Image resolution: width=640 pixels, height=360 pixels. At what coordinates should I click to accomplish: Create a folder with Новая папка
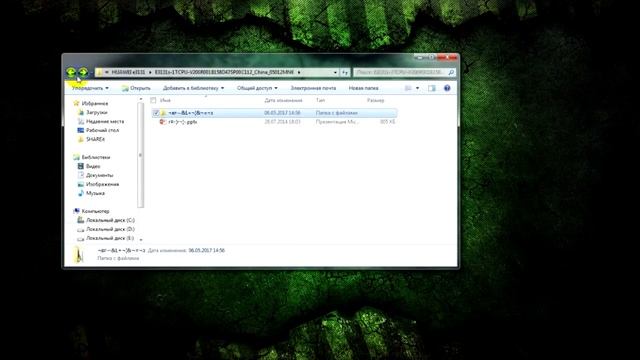pos(363,88)
